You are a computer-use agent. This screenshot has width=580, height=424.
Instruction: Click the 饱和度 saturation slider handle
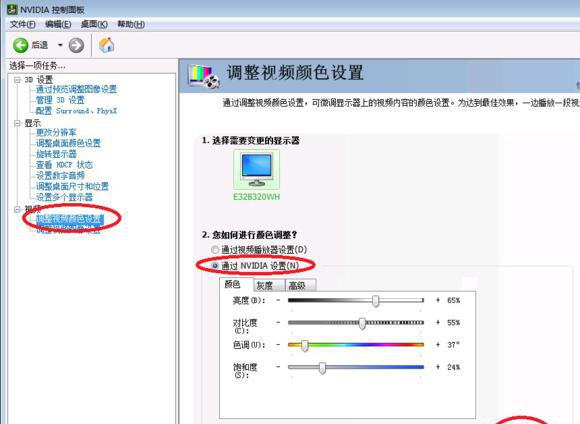point(323,367)
